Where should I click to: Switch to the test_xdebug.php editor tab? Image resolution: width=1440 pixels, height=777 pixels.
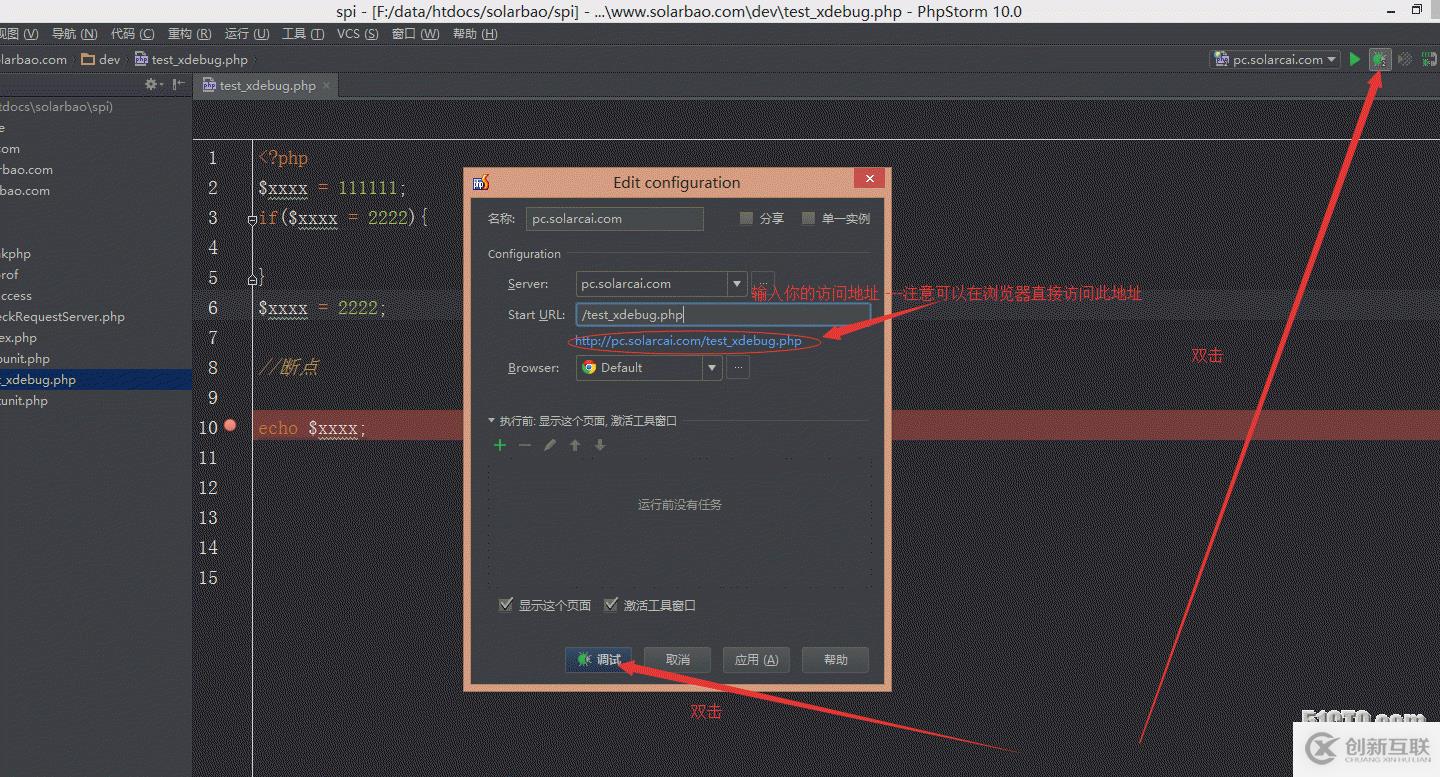[x=267, y=86]
